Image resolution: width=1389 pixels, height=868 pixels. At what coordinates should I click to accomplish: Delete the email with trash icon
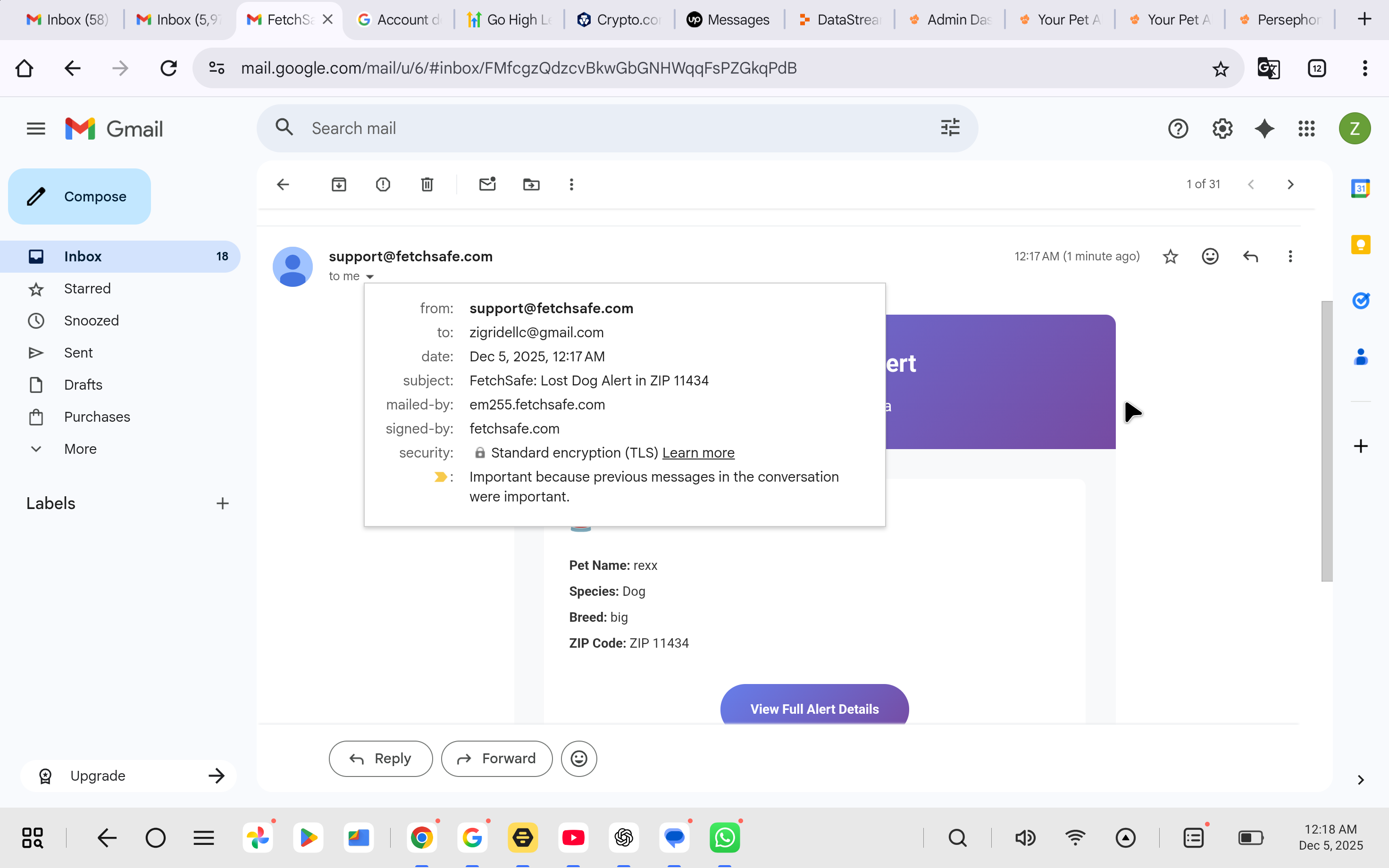coord(427,184)
